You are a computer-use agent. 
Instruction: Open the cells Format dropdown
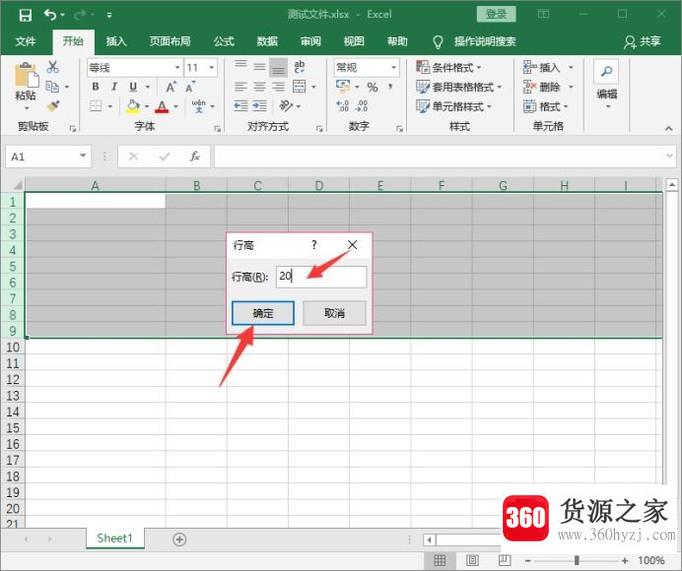[x=546, y=106]
